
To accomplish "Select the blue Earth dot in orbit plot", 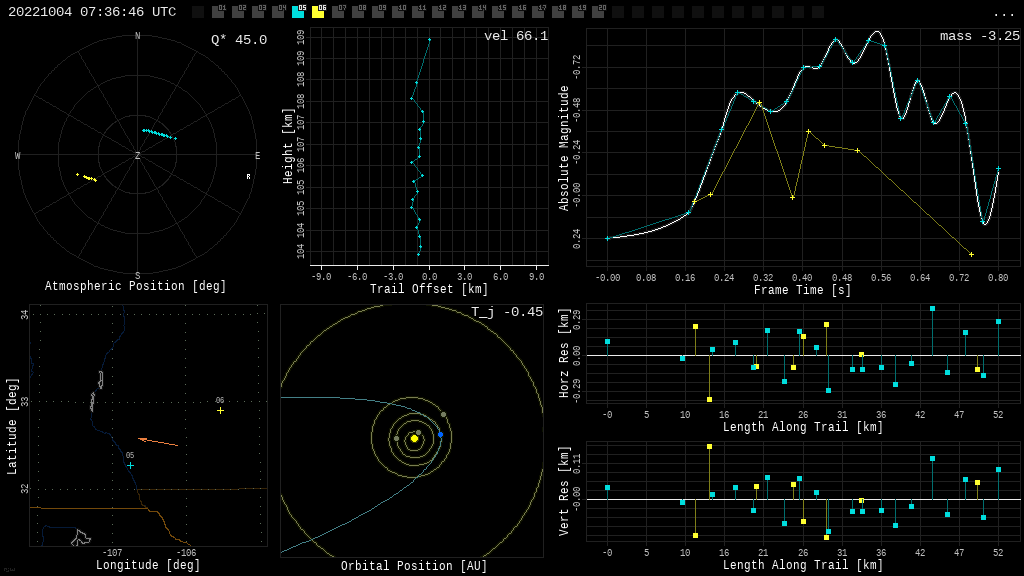I will 440,435.
